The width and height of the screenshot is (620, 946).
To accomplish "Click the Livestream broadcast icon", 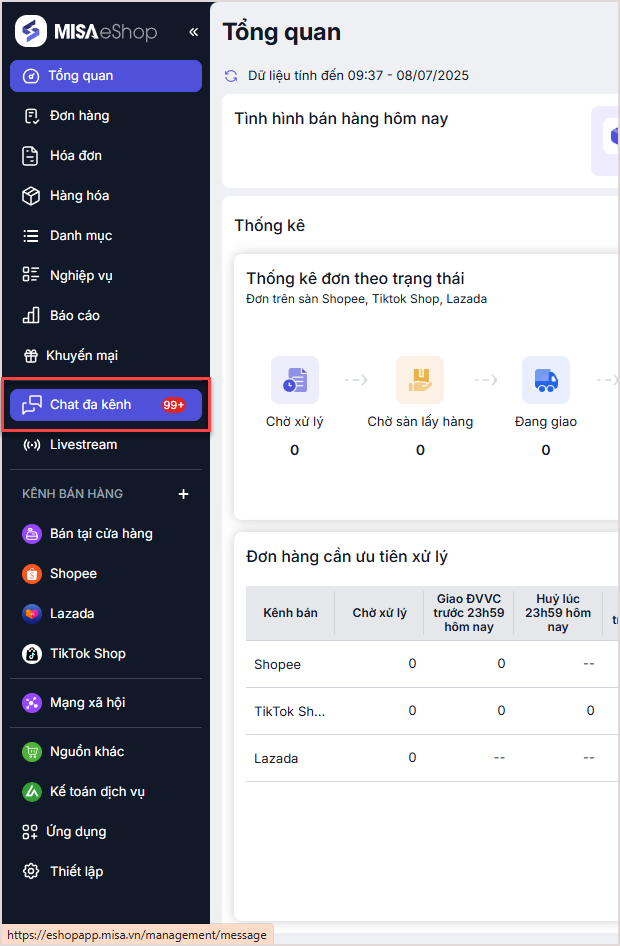I will pyautogui.click(x=31, y=445).
